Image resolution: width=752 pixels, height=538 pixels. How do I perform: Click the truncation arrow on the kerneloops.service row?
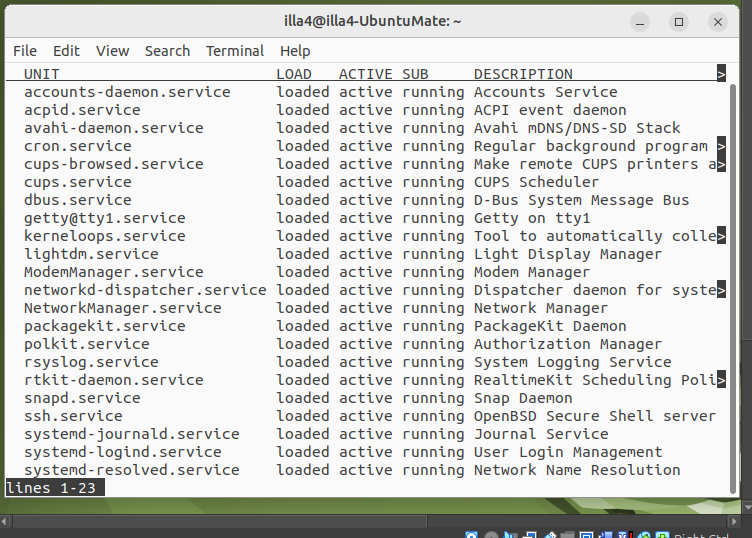pos(721,236)
